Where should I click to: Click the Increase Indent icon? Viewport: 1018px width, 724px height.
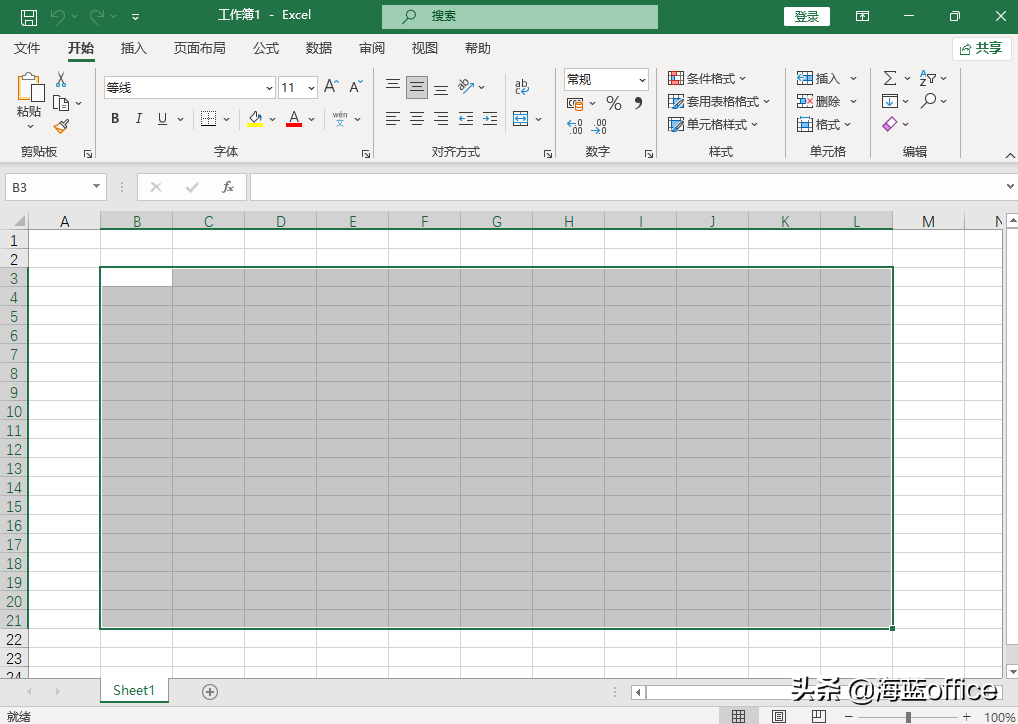click(489, 119)
